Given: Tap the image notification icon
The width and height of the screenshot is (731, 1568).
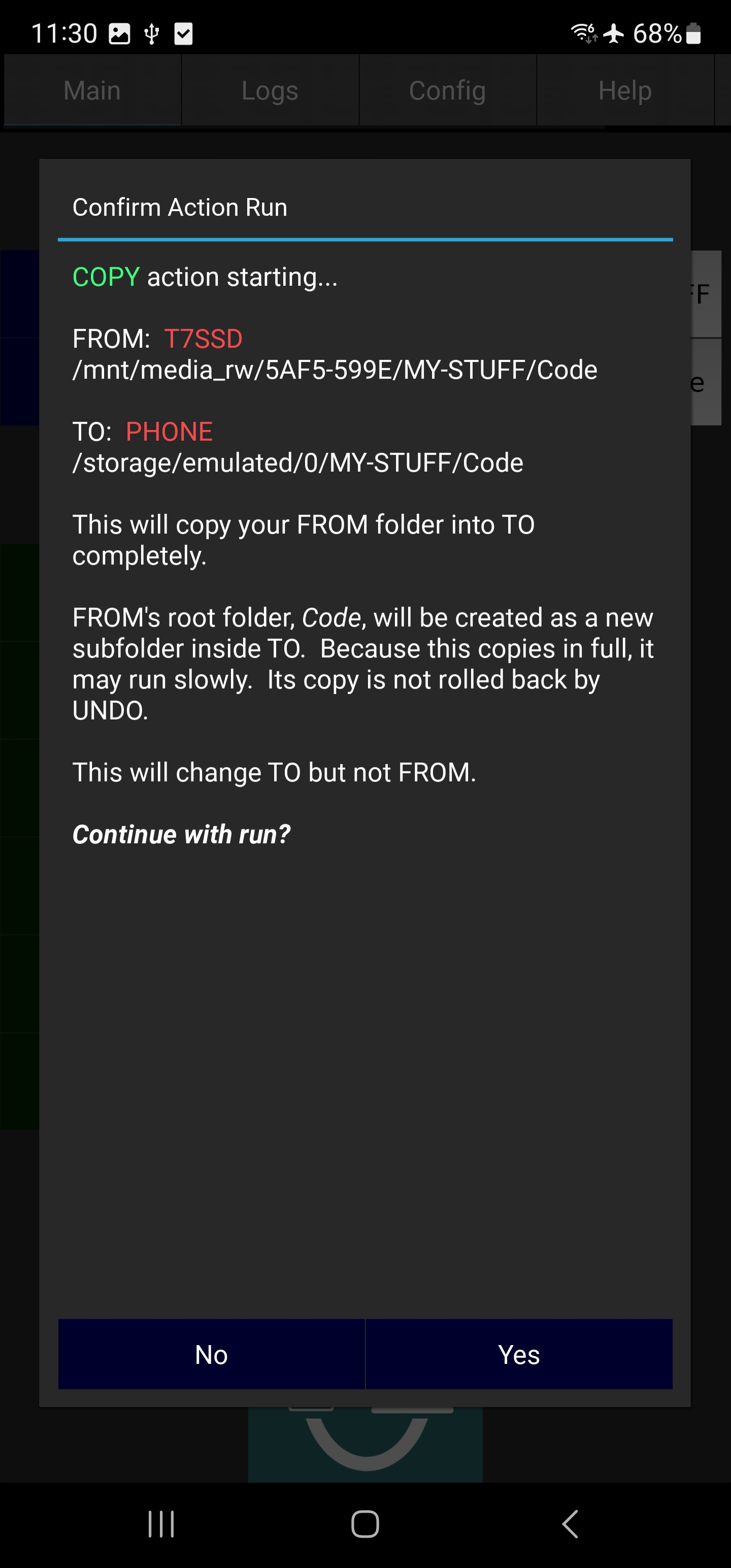Looking at the screenshot, I should coord(119,34).
